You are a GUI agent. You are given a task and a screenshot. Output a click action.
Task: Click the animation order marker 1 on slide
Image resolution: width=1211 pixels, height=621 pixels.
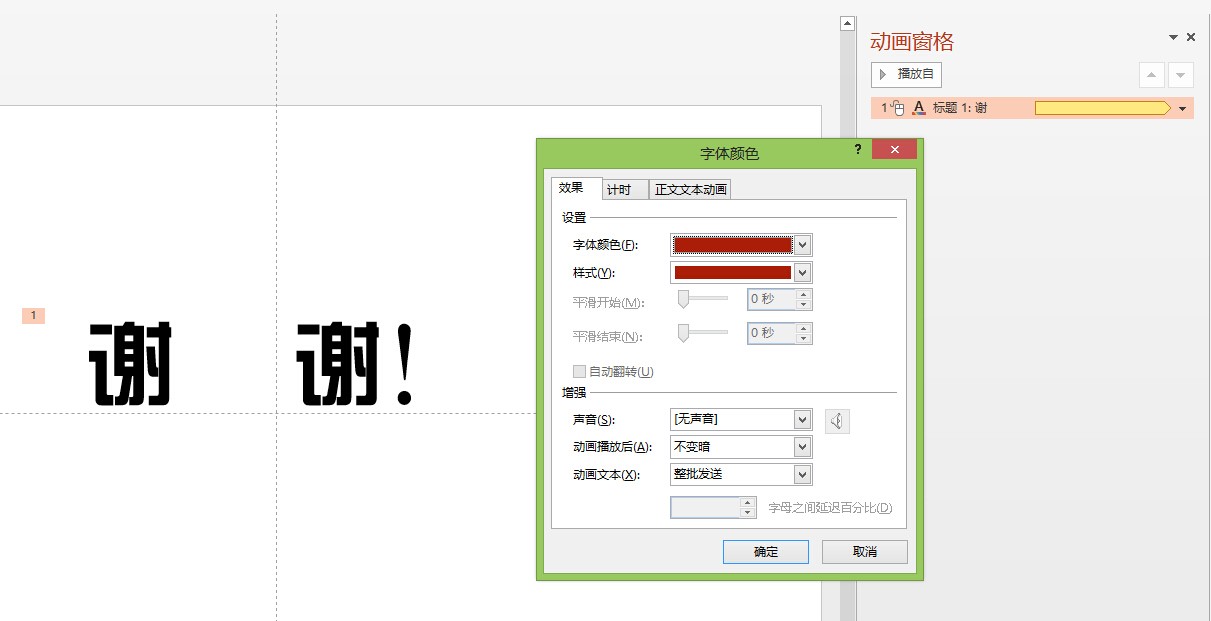click(33, 316)
